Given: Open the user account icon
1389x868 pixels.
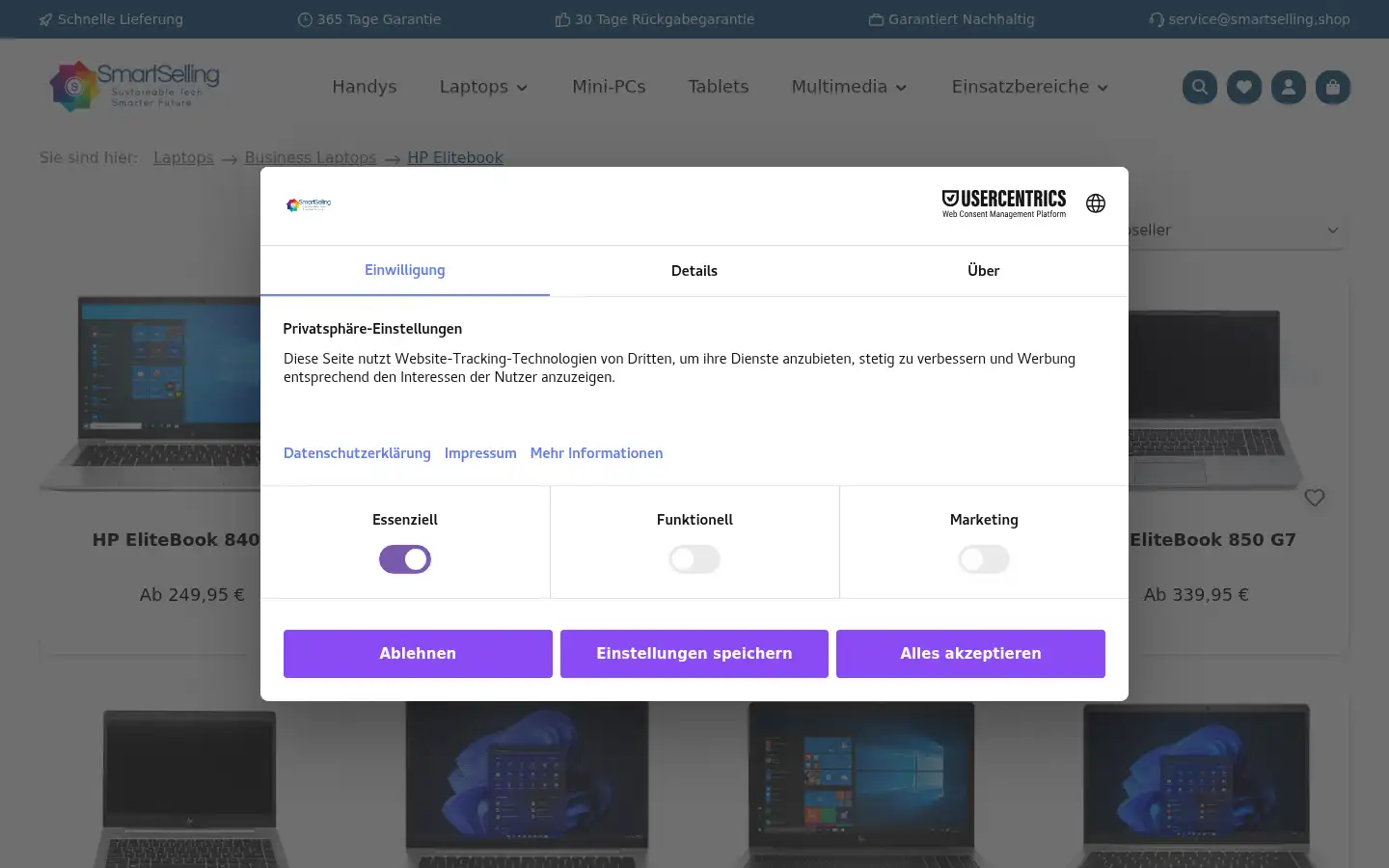Looking at the screenshot, I should (x=1288, y=87).
